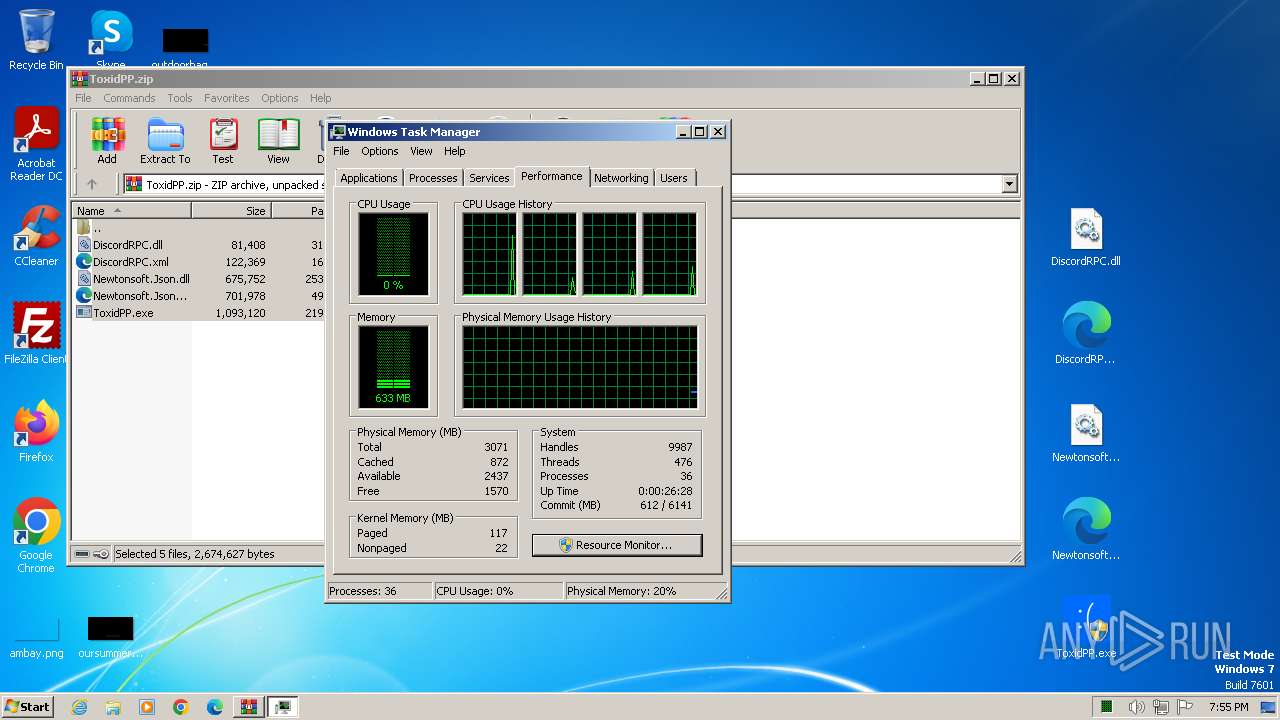Click the taskbar clock showing 7:55 PM
This screenshot has width=1280, height=720.
[x=1229, y=707]
